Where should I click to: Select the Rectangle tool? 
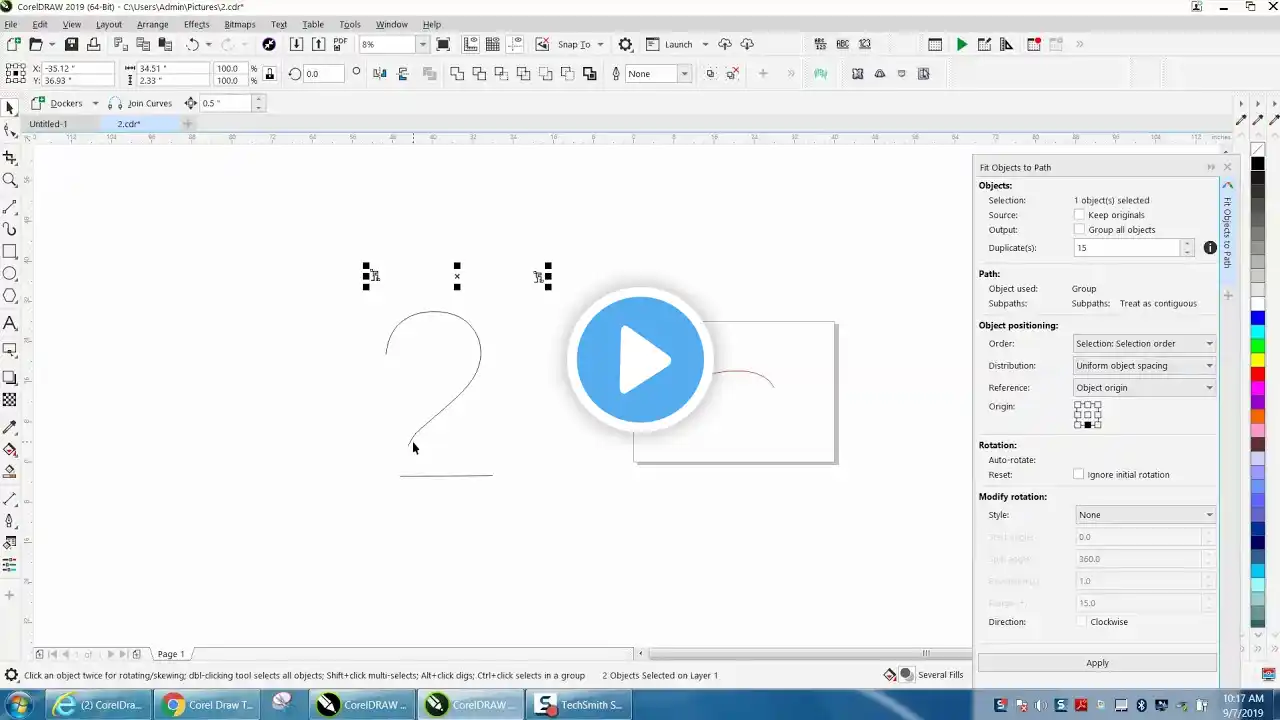10,252
